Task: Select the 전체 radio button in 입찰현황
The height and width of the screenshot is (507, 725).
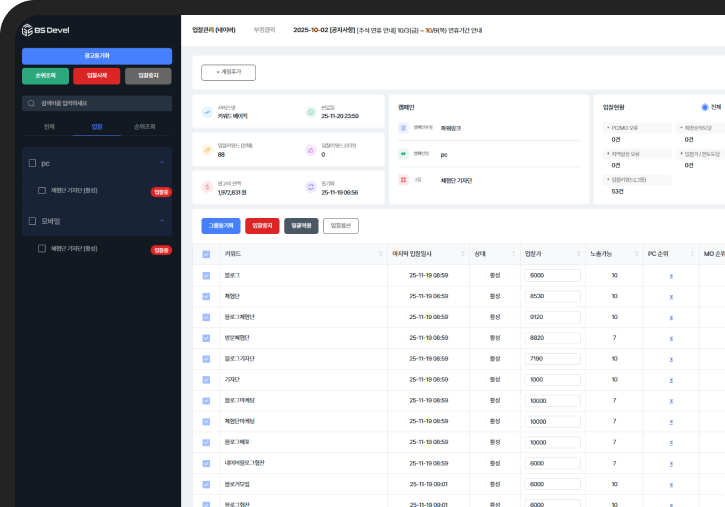Action: coord(705,107)
